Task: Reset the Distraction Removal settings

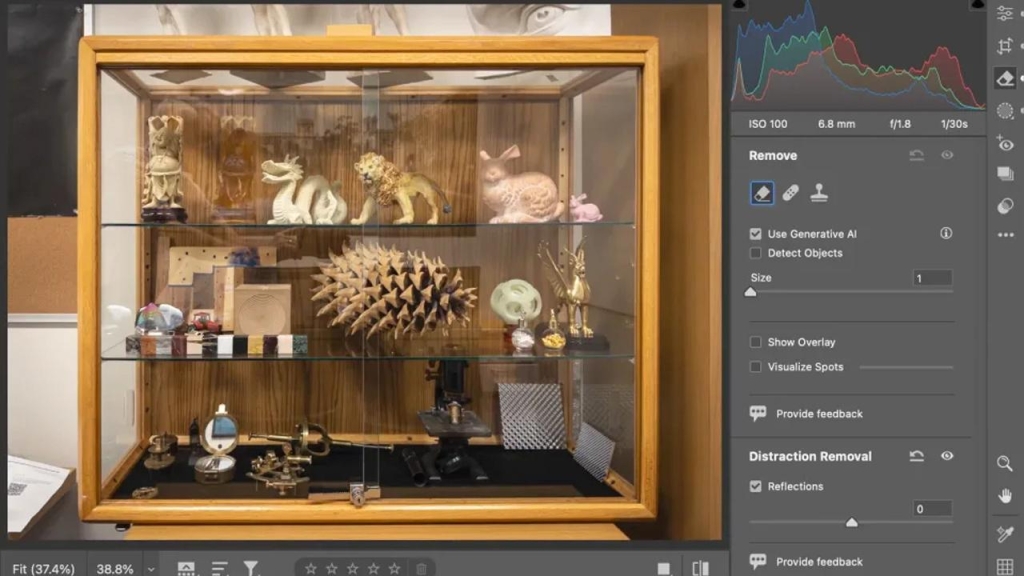Action: (917, 456)
